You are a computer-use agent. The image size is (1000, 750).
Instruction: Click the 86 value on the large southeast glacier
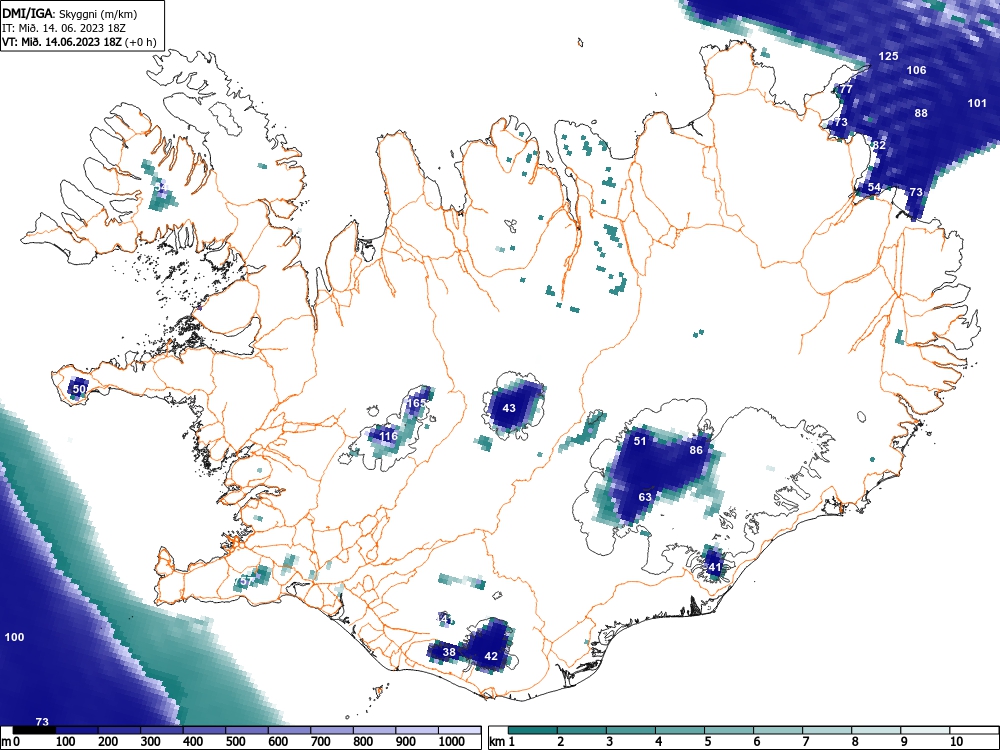click(696, 450)
